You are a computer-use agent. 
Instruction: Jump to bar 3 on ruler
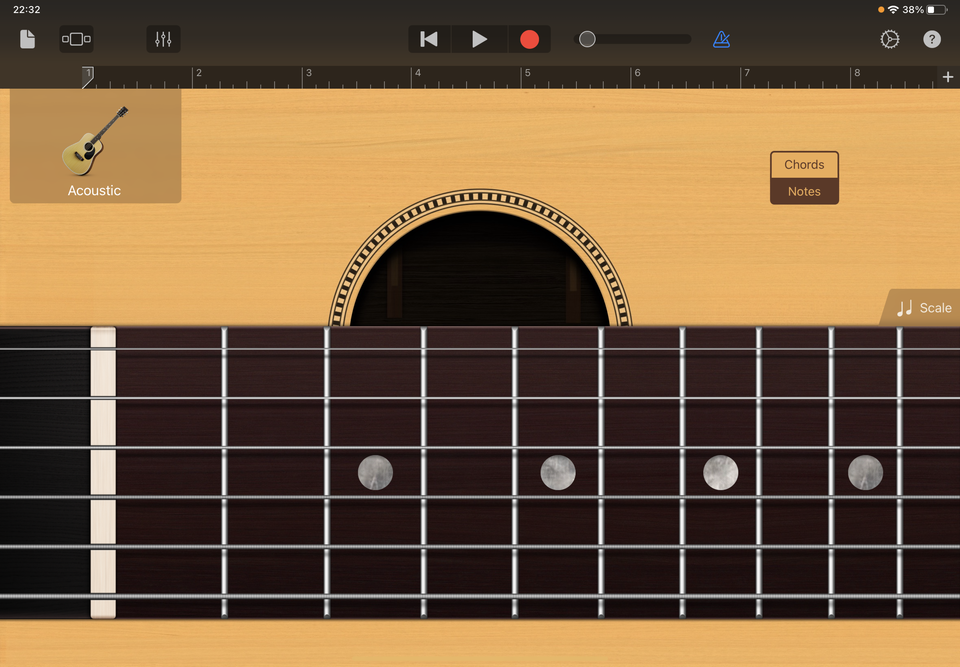(309, 76)
